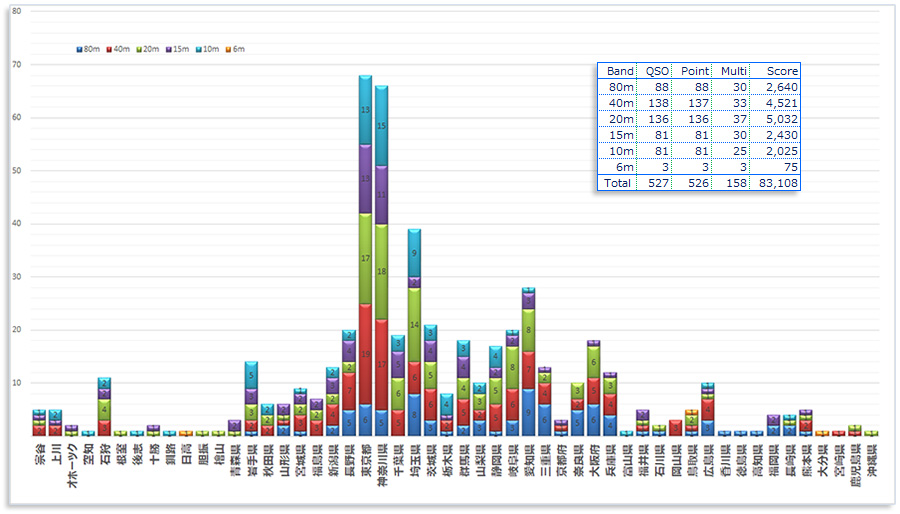
Task: Click the 10m cyan legend marker
Action: pos(197,49)
